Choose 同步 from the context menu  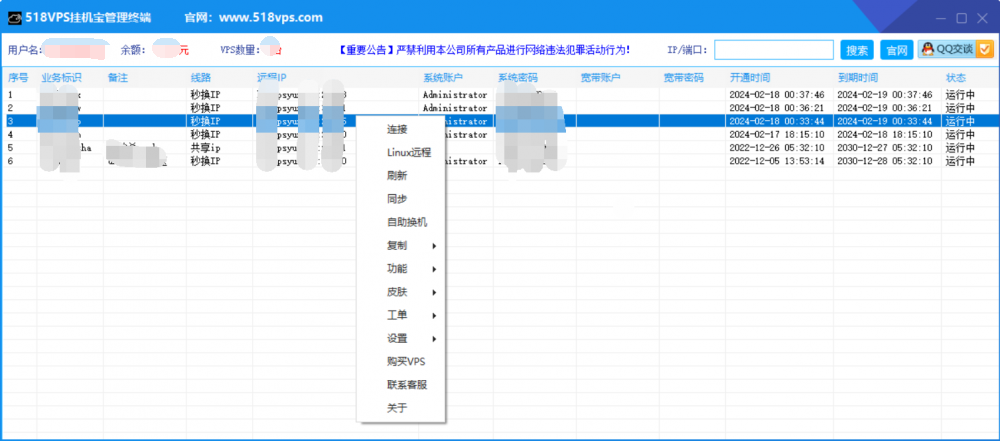pos(397,199)
